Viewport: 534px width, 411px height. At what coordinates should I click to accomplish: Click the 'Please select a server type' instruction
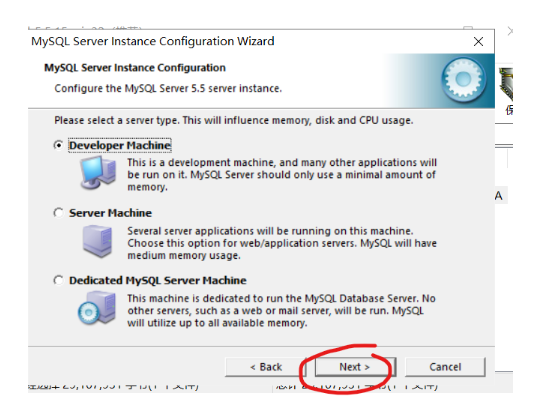point(234,120)
